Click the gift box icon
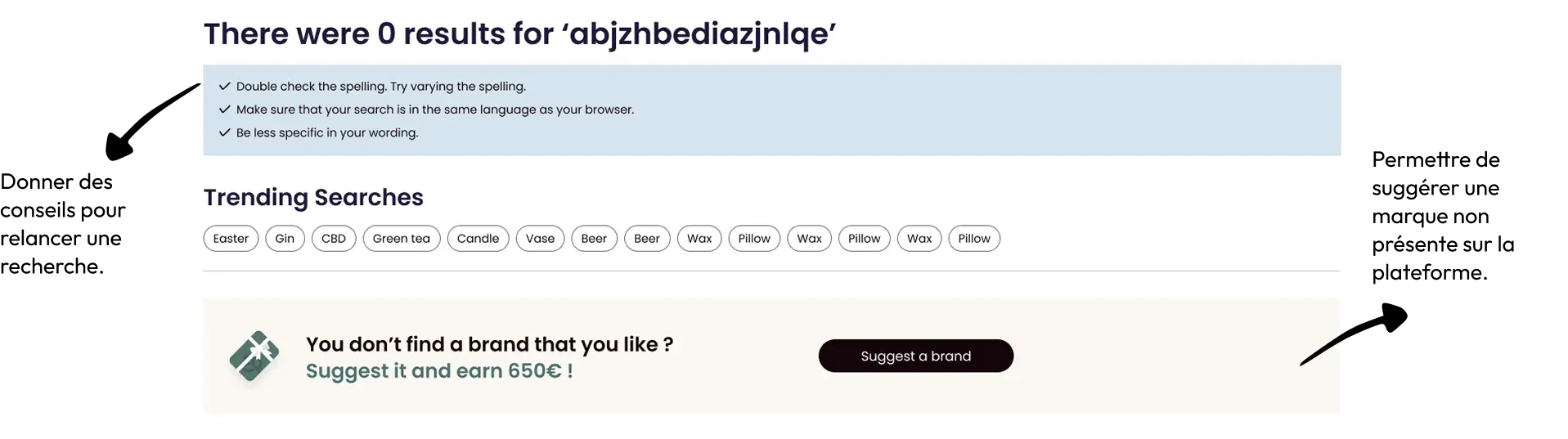 pyautogui.click(x=254, y=356)
